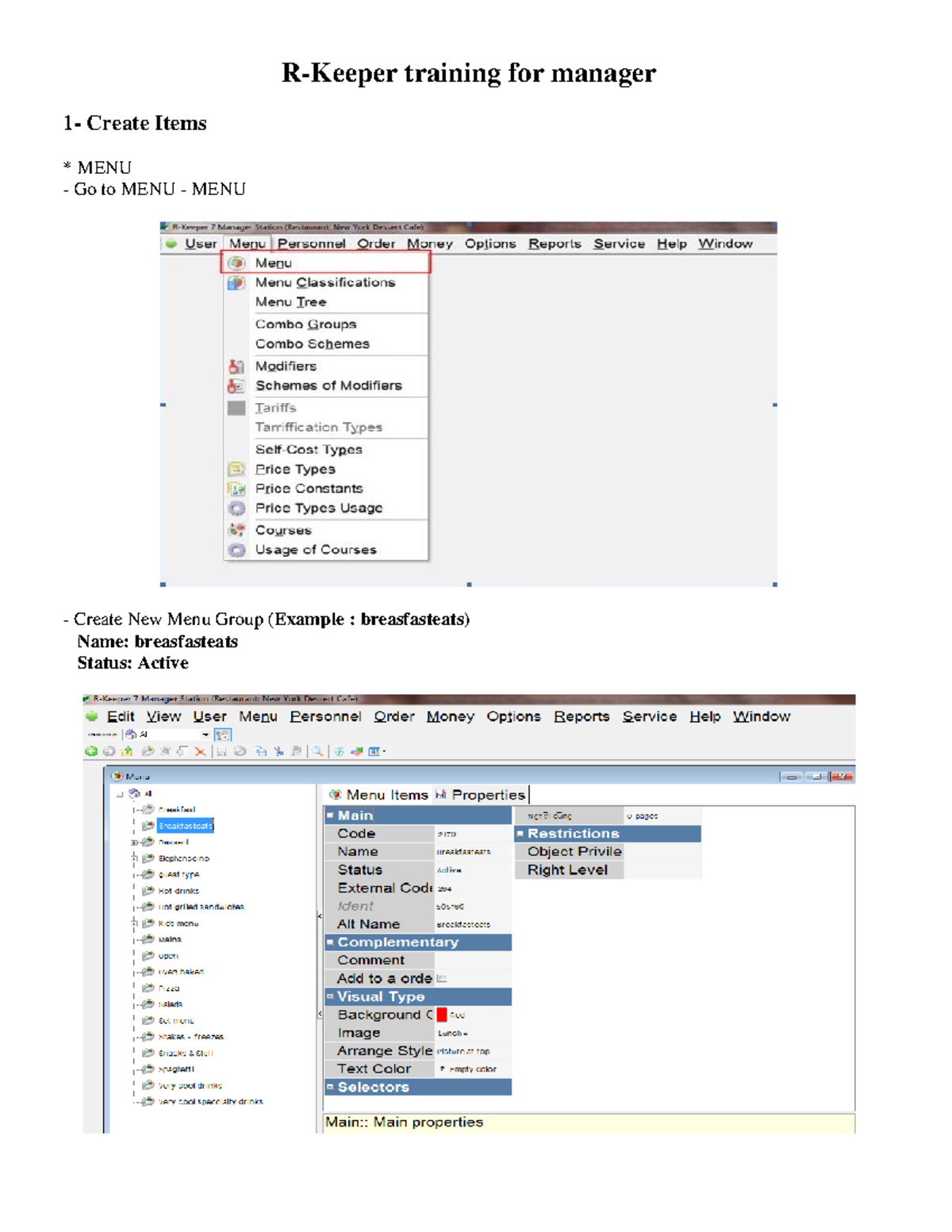Switch to the Properties tab
The image size is (952, 1232).
pos(480,795)
